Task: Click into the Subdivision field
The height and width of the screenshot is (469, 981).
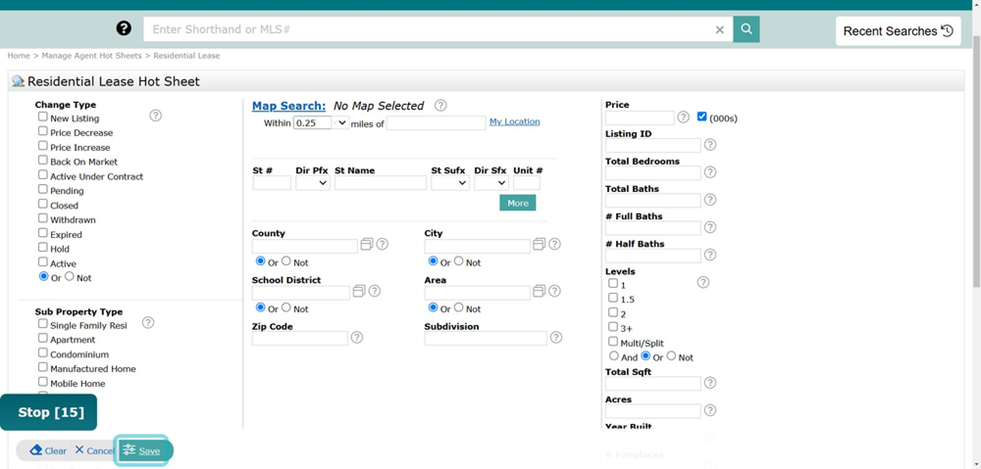Action: coord(485,338)
